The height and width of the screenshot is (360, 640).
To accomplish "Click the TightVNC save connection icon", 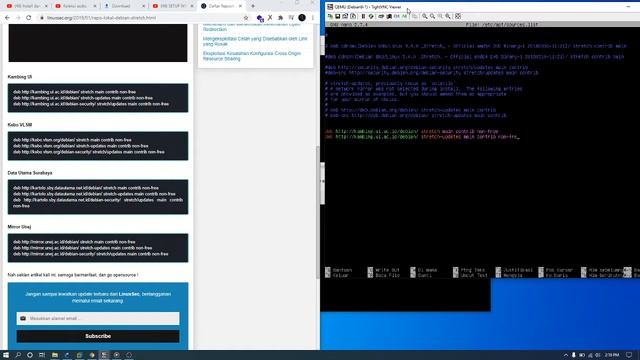I will click(338, 16).
